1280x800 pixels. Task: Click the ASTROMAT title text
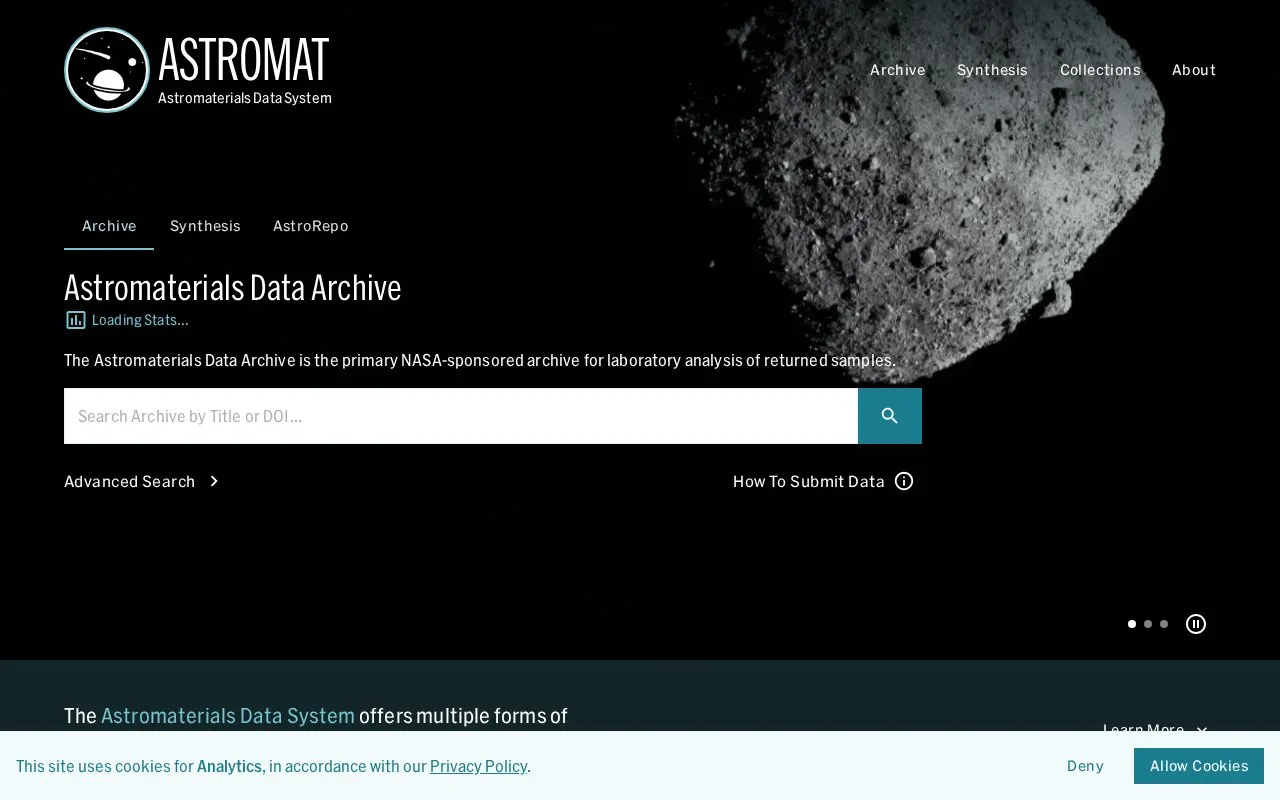pos(243,59)
